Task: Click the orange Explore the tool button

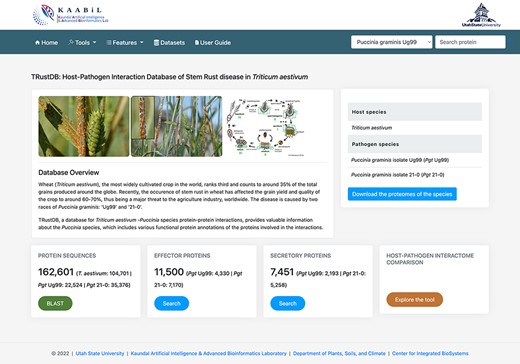Action: [x=415, y=300]
